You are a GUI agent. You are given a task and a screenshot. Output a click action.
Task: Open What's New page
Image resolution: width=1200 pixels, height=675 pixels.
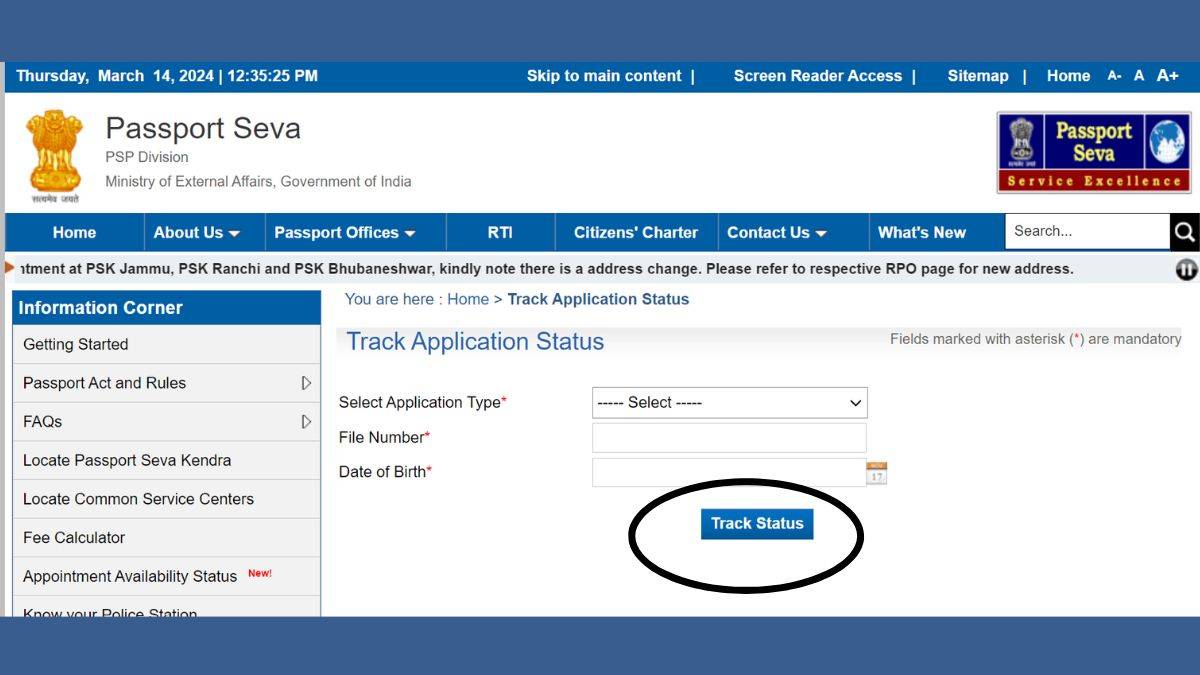[x=922, y=232]
